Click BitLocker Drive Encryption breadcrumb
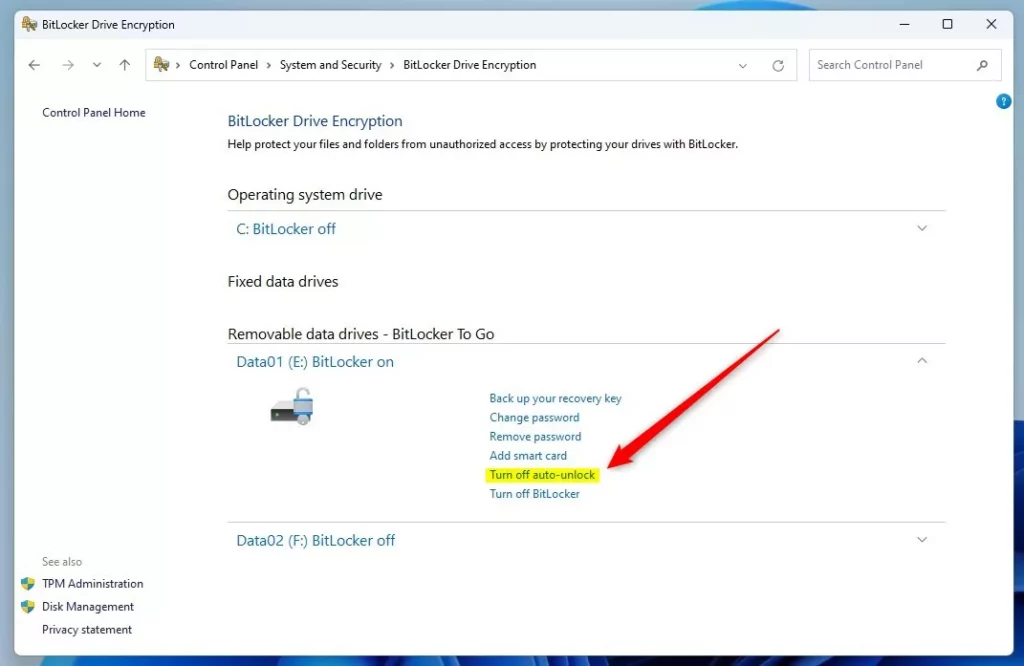Image resolution: width=1024 pixels, height=666 pixels. click(470, 65)
